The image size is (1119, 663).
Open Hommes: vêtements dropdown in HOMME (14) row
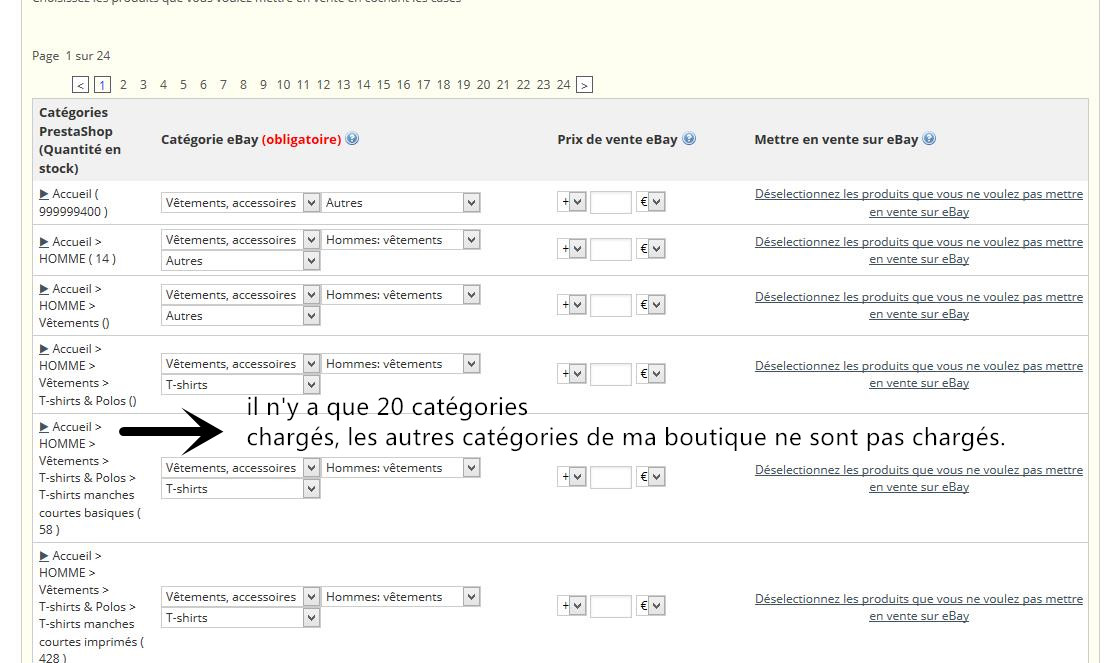tap(400, 240)
